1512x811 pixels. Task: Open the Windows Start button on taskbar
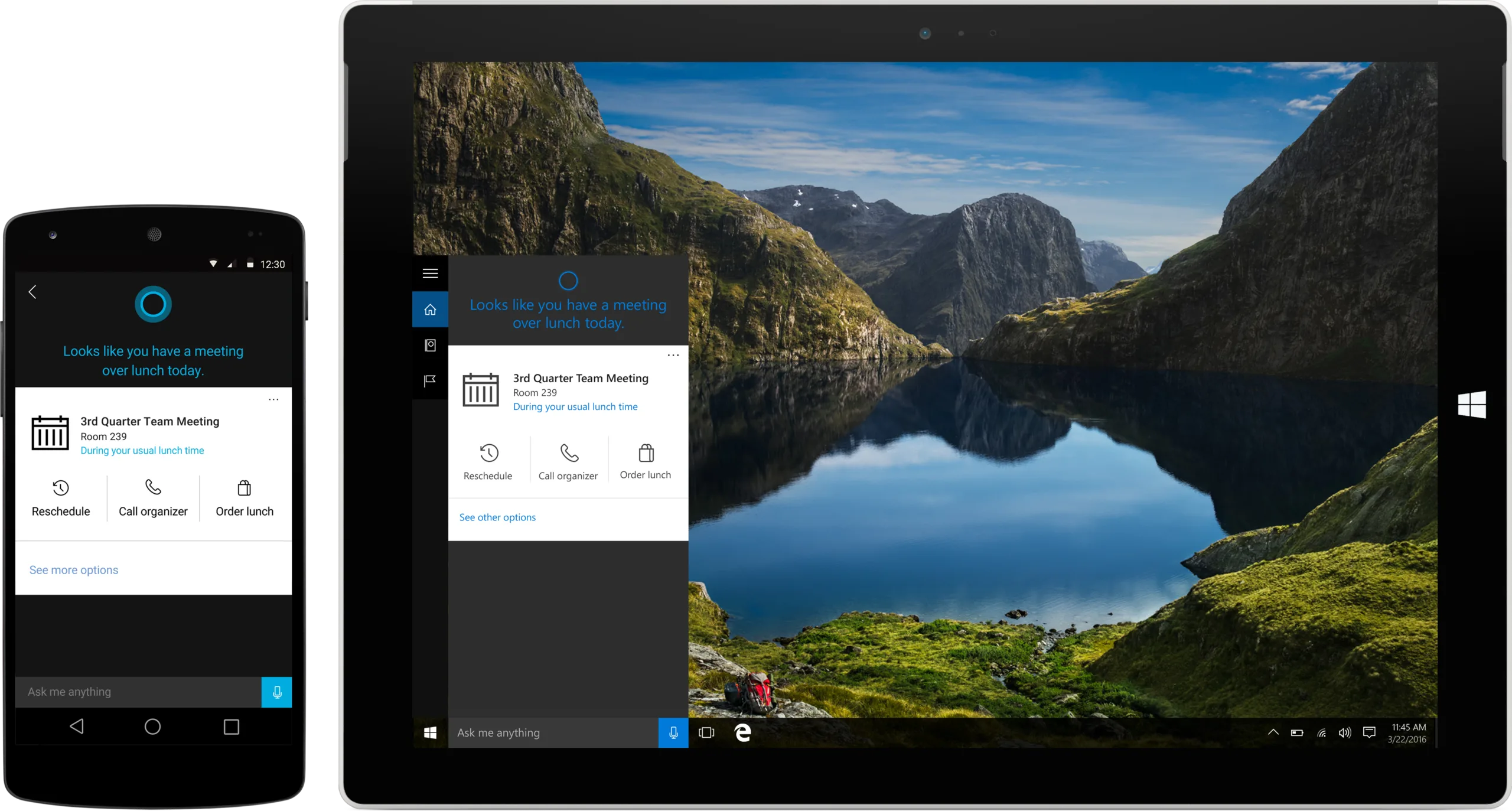(x=430, y=732)
